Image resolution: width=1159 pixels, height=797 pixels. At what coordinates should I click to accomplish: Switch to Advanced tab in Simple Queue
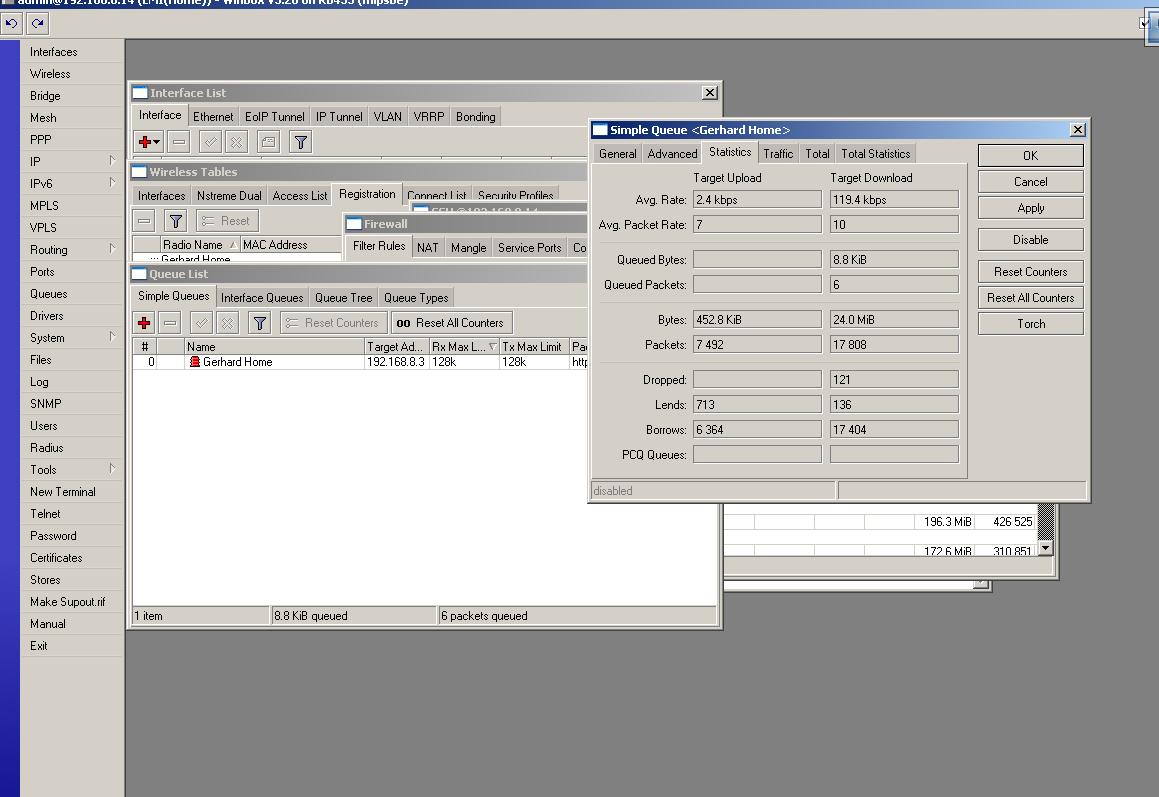[672, 154]
